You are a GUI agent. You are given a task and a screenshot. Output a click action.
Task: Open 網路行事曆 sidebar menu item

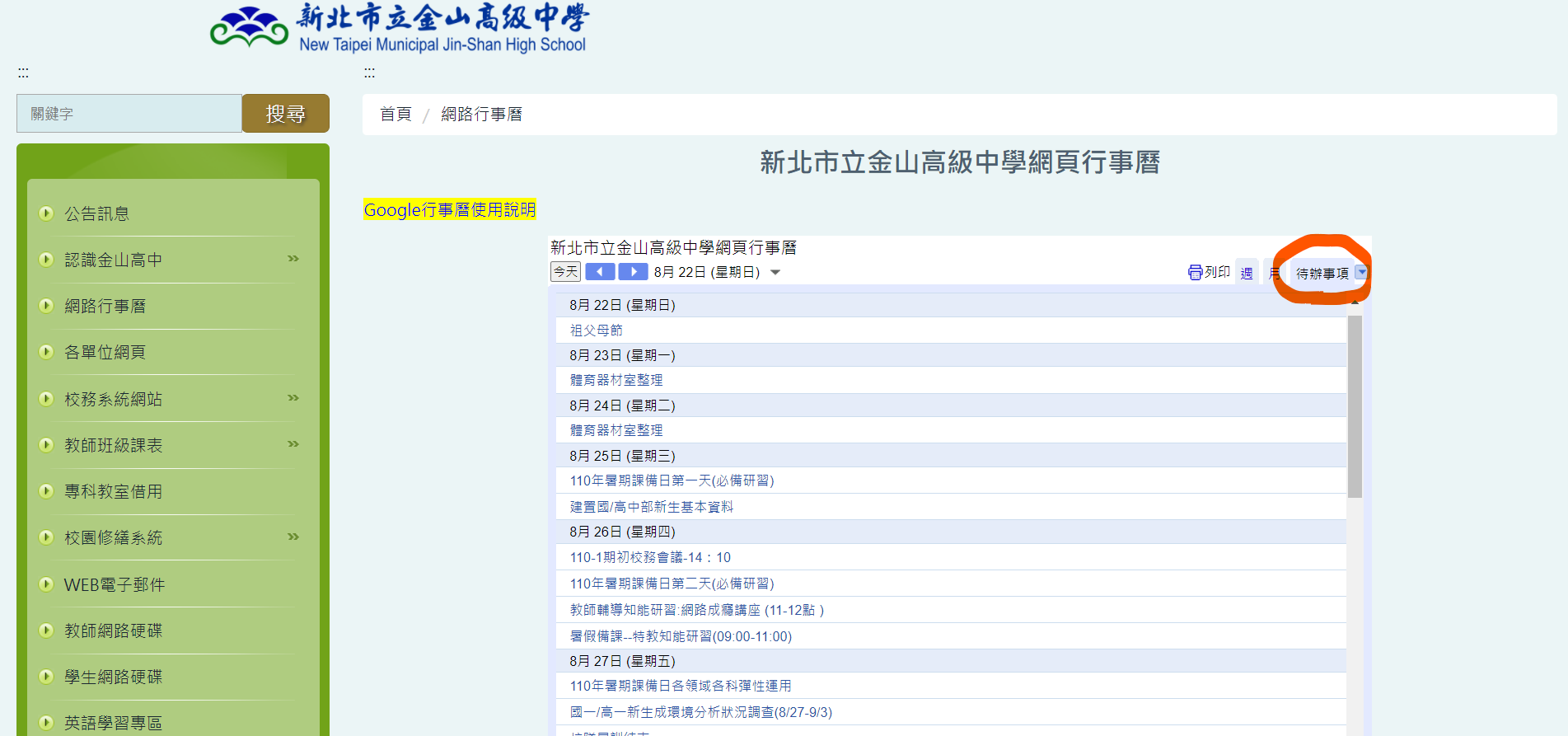click(105, 306)
